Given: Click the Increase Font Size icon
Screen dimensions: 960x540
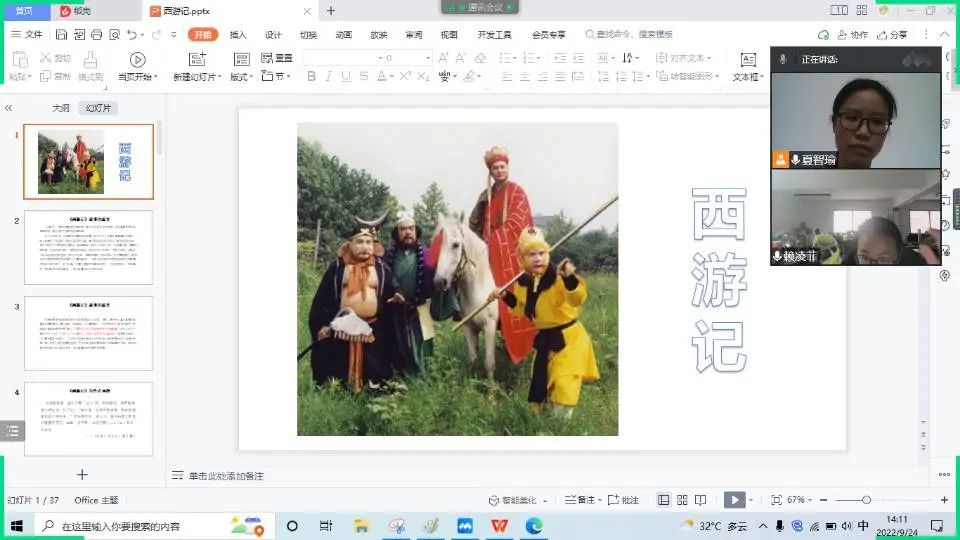Looking at the screenshot, I should click(x=443, y=58).
